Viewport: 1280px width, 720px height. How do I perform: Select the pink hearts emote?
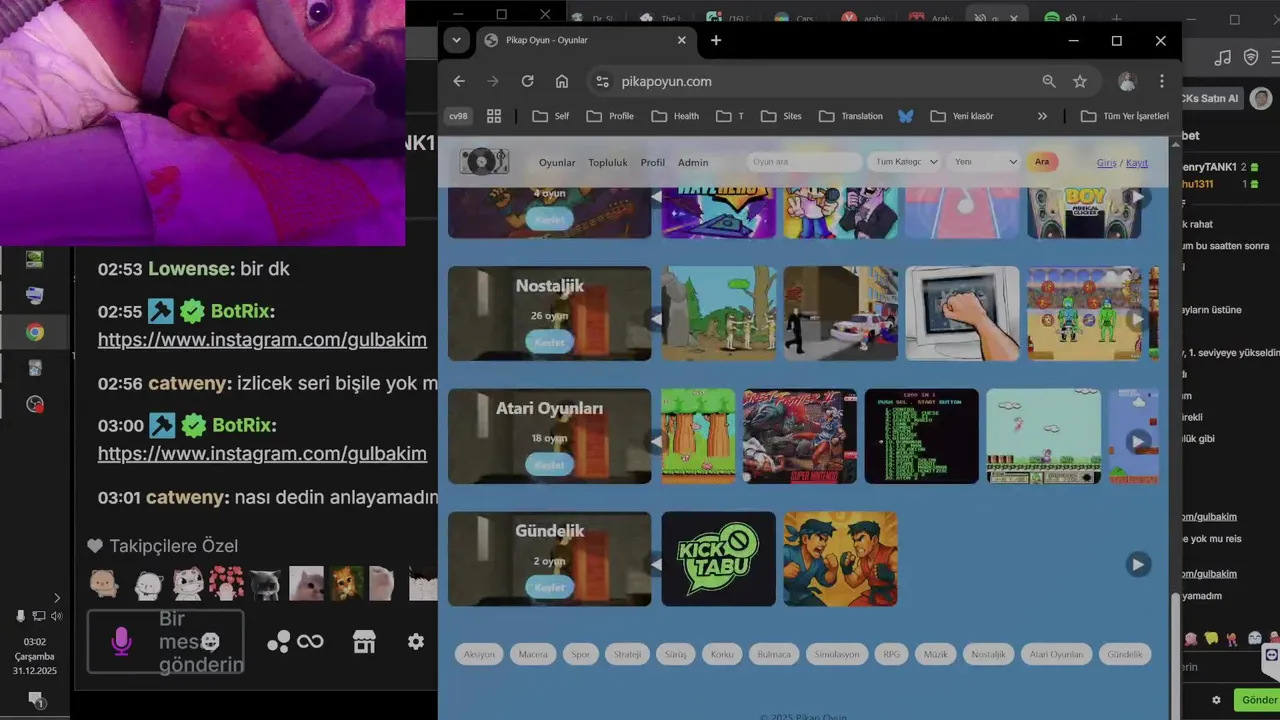click(226, 584)
